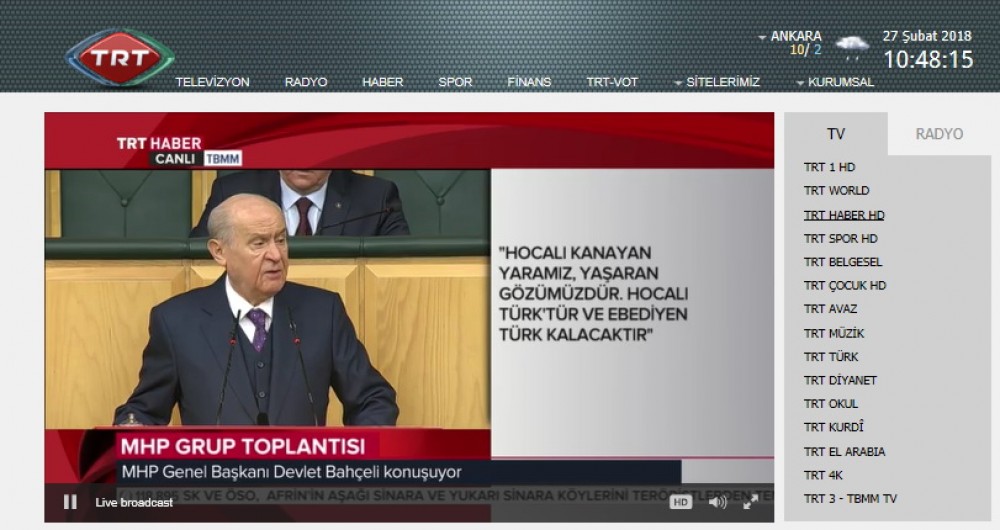The width and height of the screenshot is (1000, 530).
Task: Watch the TRT 1 HD channel
Action: [x=829, y=167]
